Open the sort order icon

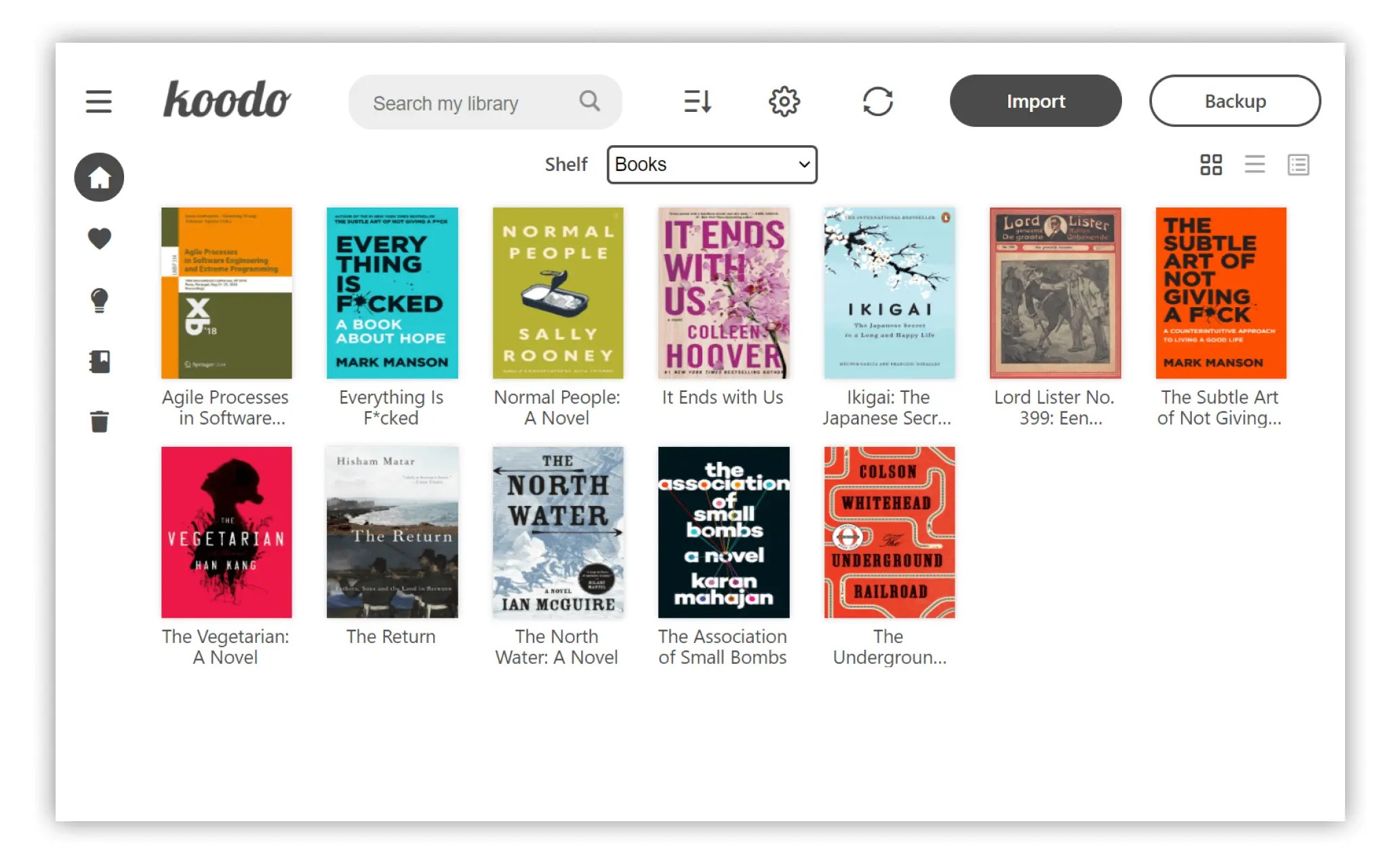pos(698,101)
